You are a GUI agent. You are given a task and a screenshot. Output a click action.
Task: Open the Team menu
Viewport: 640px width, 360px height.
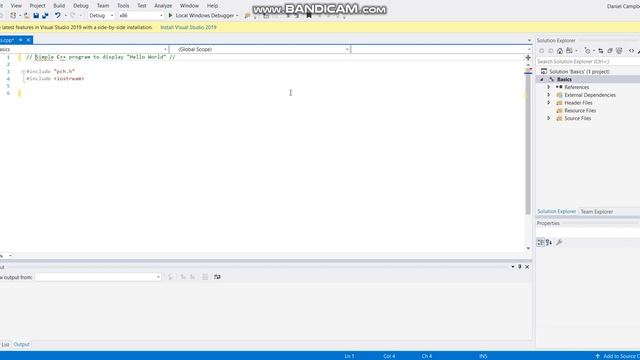[x=103, y=6]
